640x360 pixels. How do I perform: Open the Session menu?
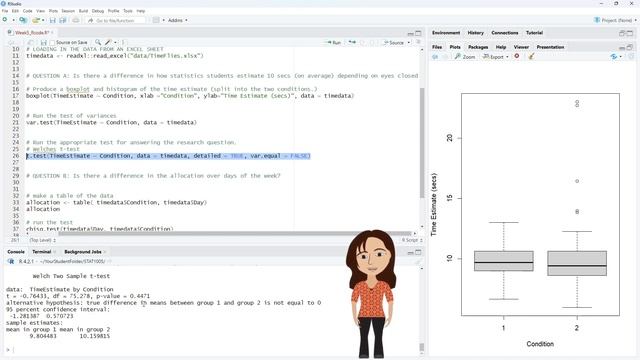tap(68, 11)
